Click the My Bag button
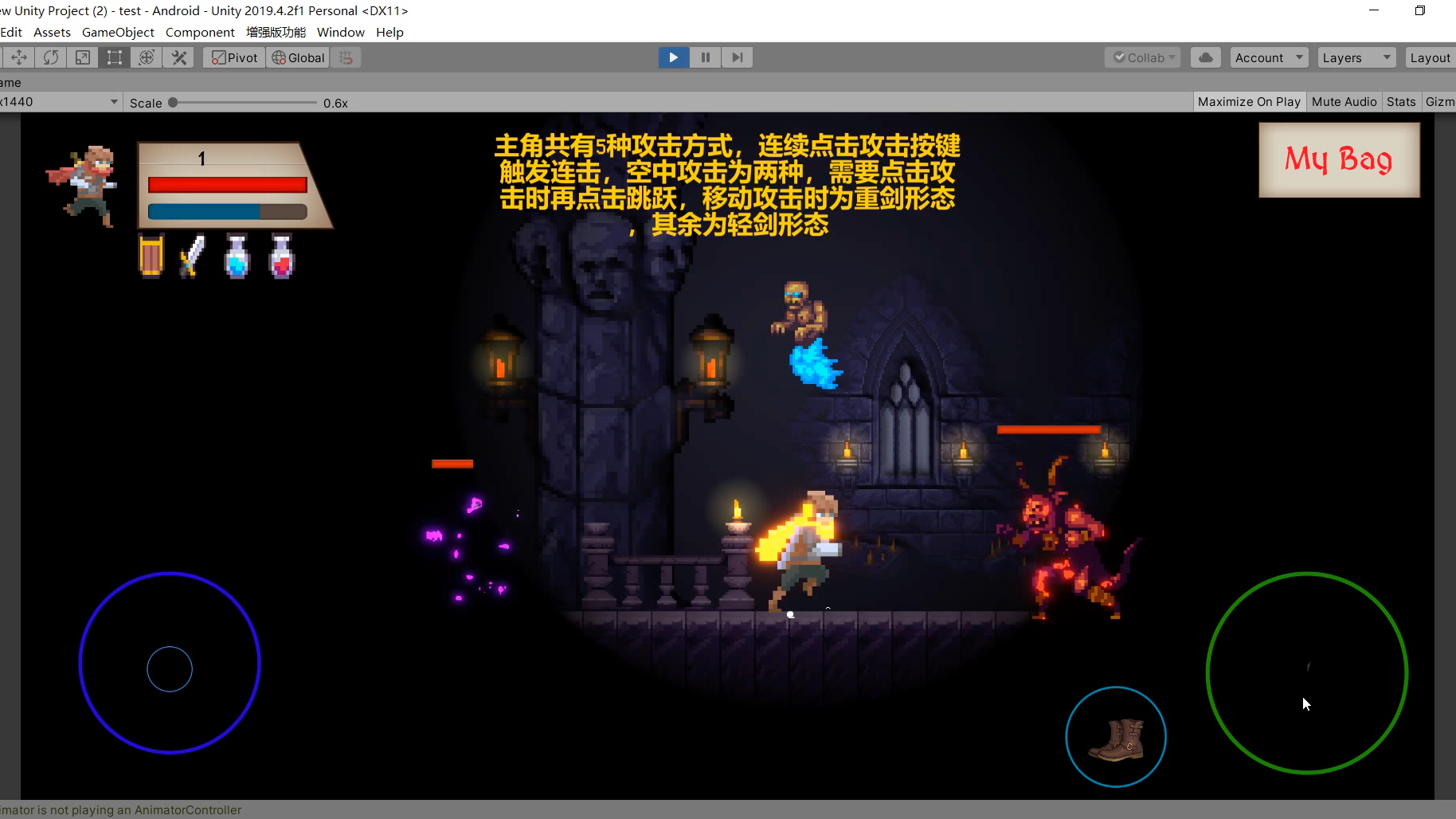This screenshot has height=819, width=1456. tap(1338, 159)
